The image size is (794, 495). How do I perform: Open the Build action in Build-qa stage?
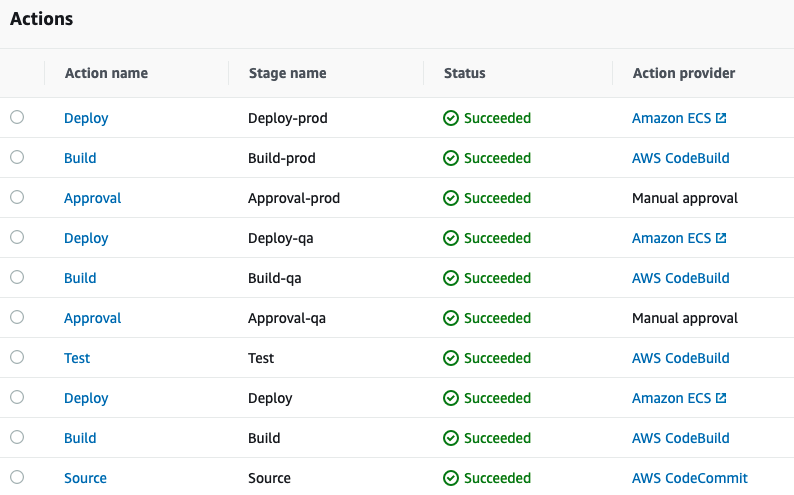coord(80,278)
